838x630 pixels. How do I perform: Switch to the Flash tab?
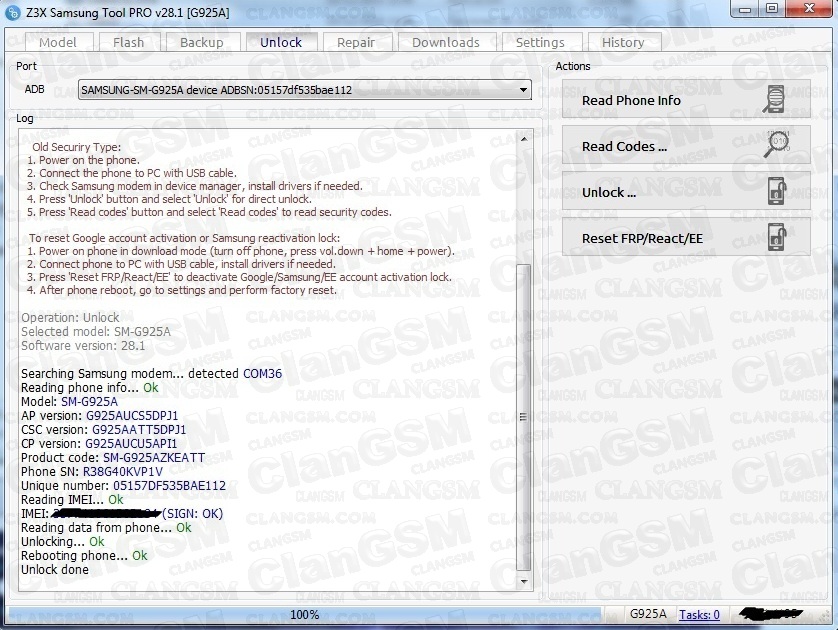click(x=128, y=42)
